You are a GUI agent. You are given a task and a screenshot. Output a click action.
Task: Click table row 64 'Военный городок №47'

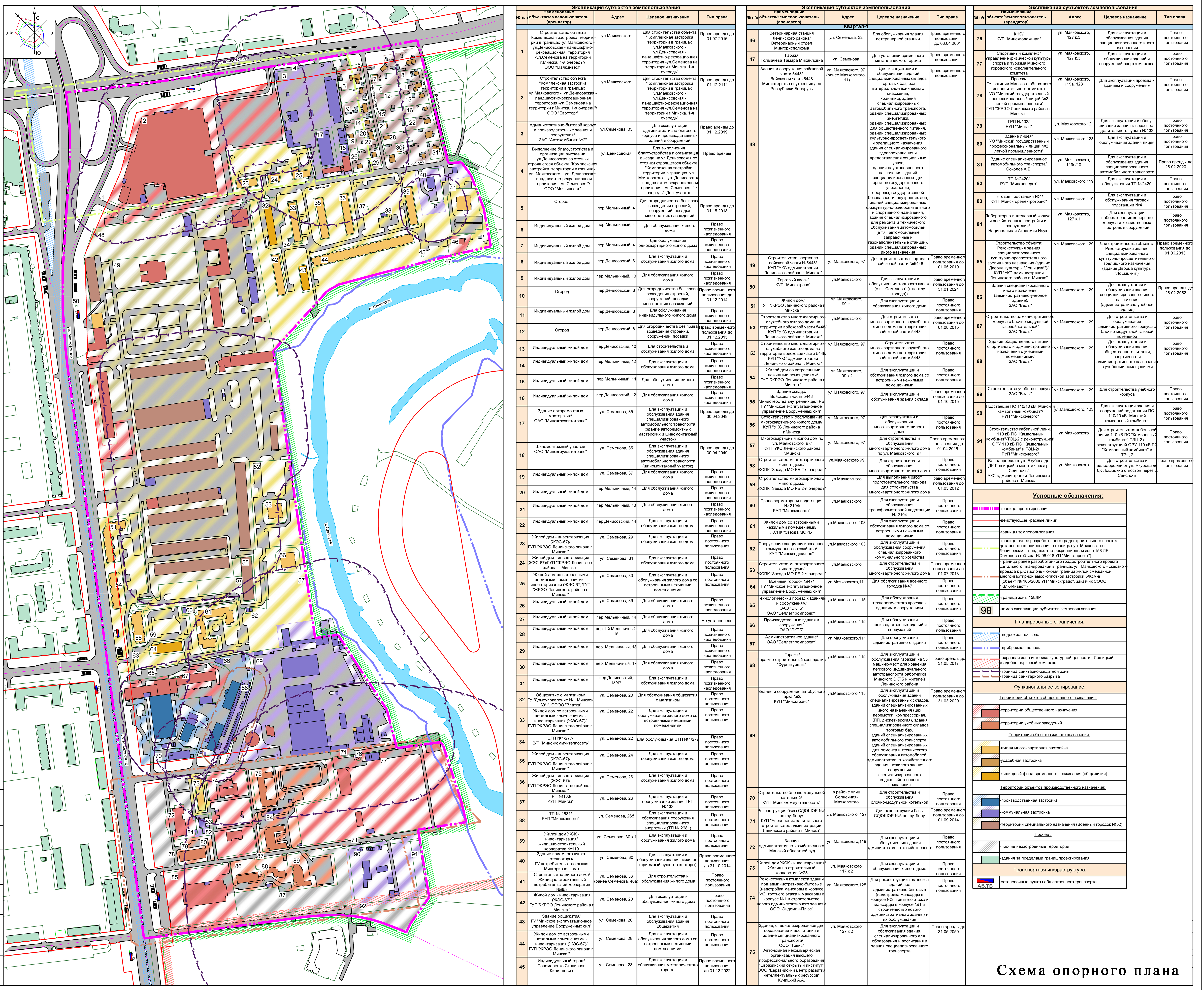[856, 586]
